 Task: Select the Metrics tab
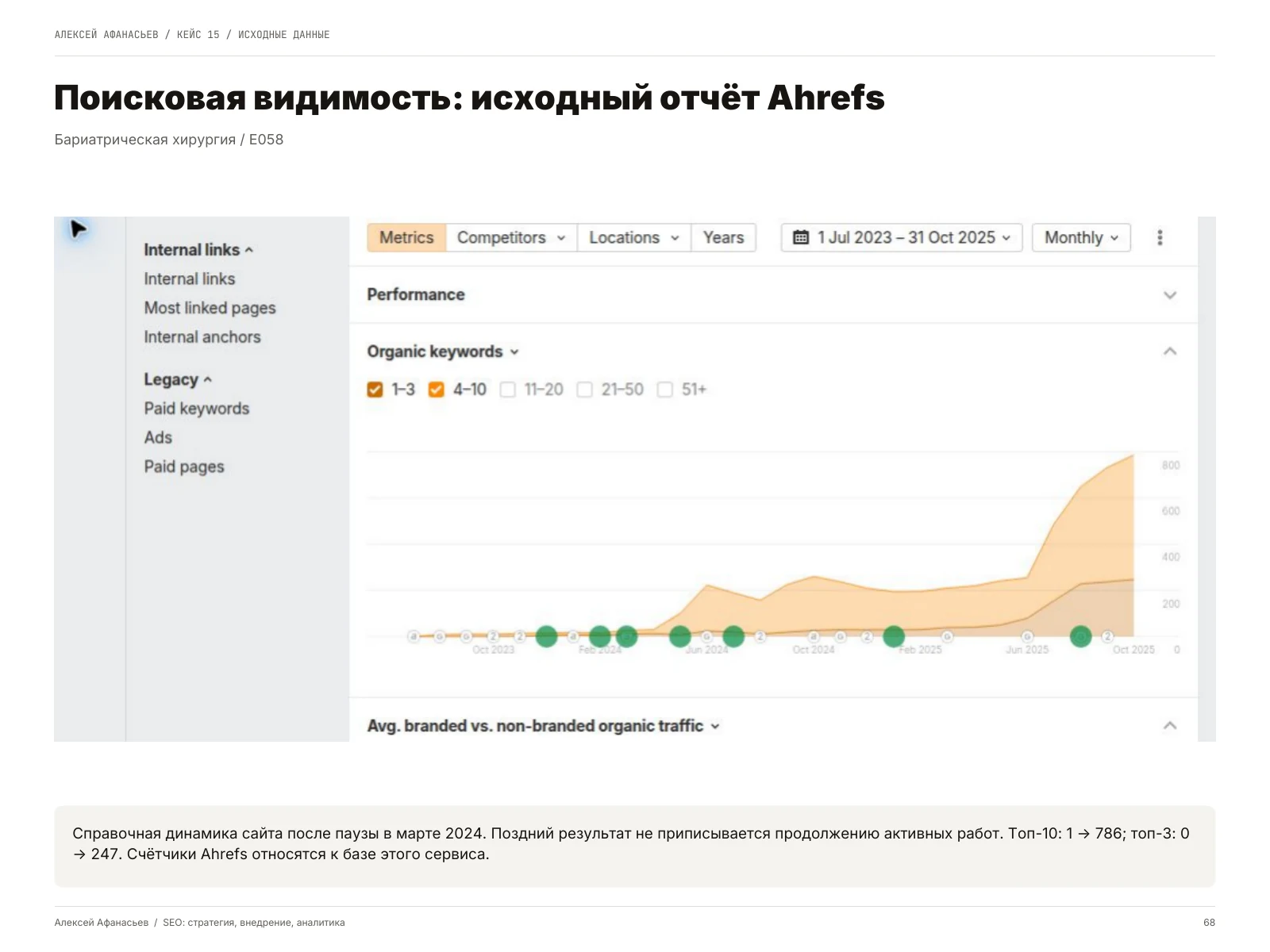point(406,237)
